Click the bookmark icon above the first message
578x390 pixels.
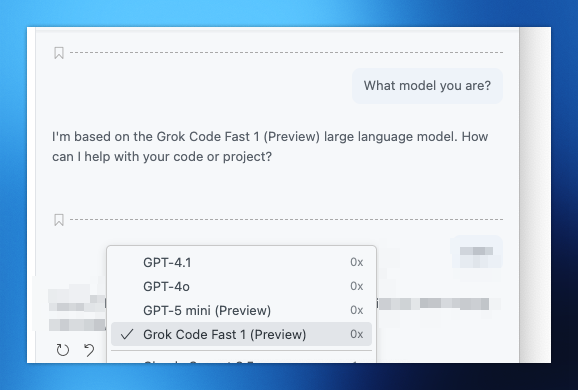point(59,53)
